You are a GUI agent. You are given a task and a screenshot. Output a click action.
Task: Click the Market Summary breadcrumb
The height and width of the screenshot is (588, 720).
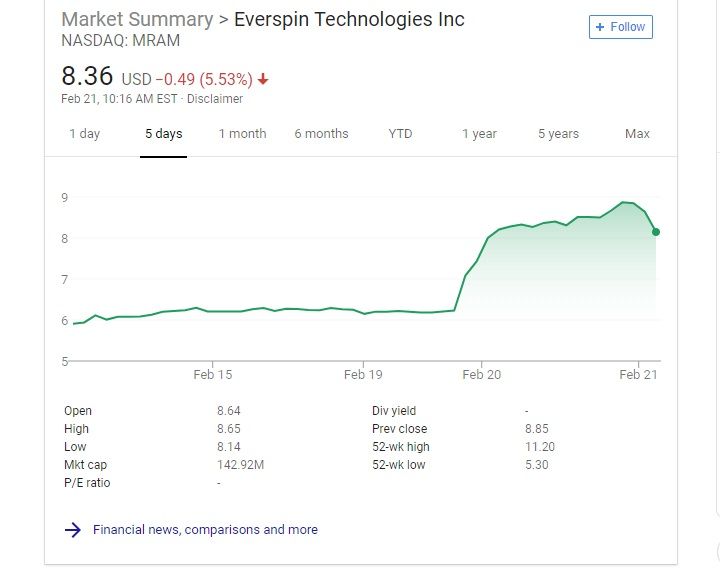pyautogui.click(x=137, y=20)
